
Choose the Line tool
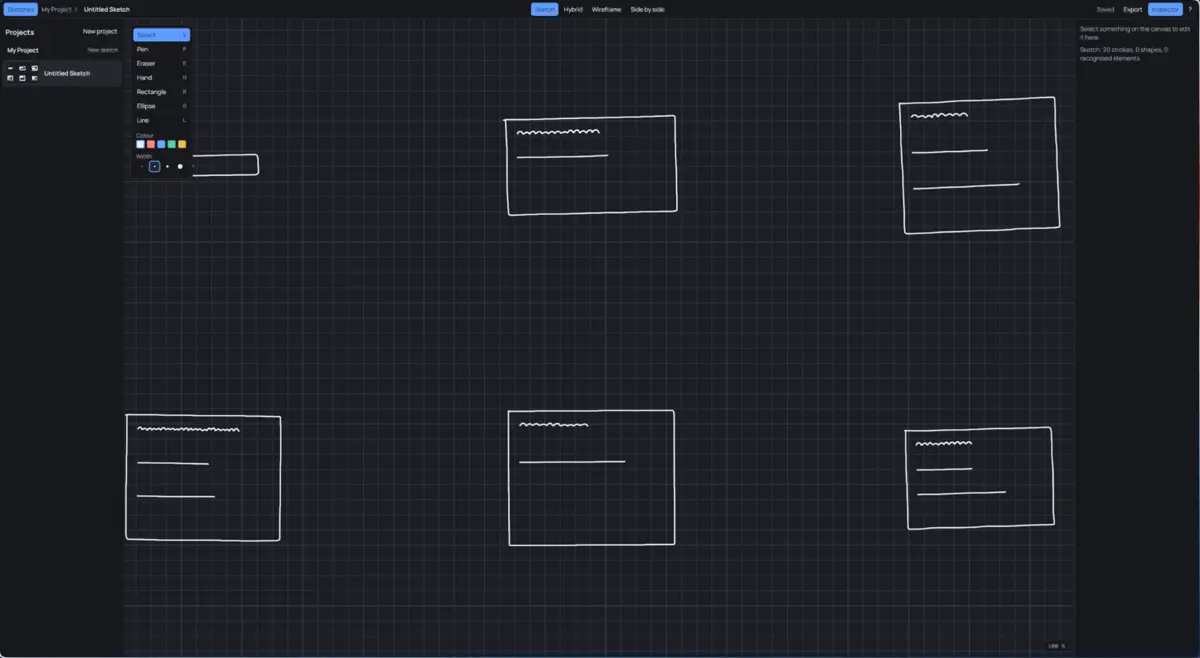click(161, 120)
